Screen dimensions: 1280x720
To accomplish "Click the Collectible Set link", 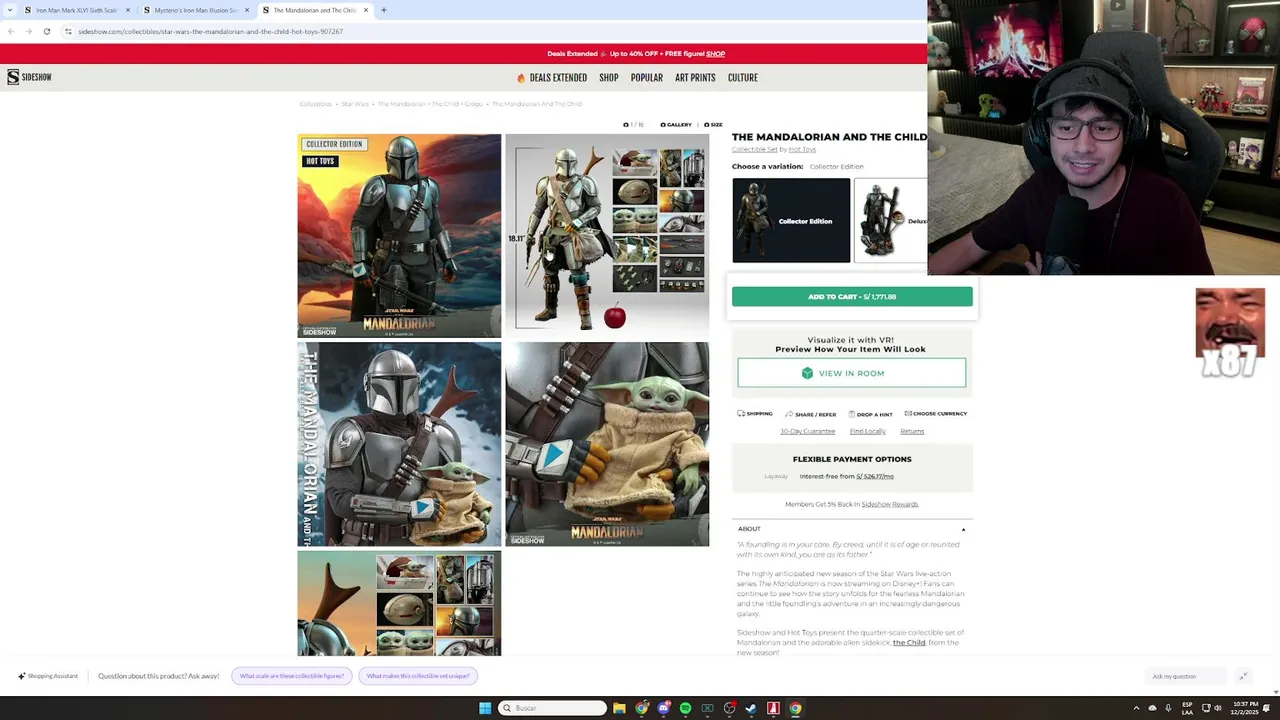I will (x=754, y=150).
